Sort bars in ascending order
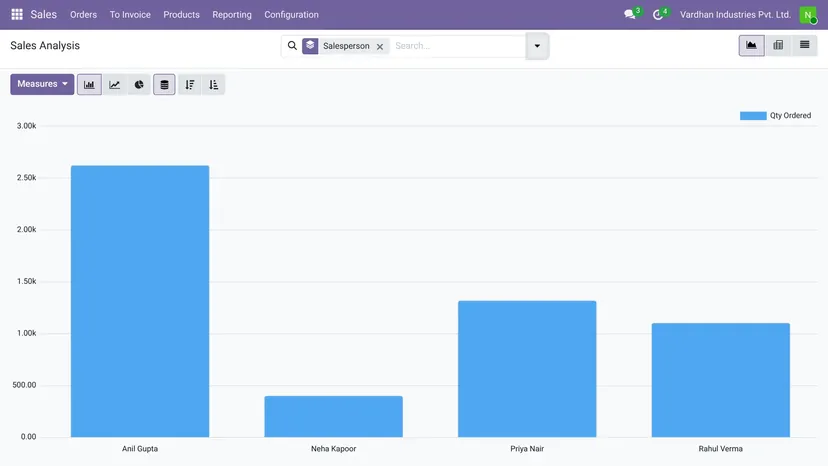 pyautogui.click(x=213, y=85)
